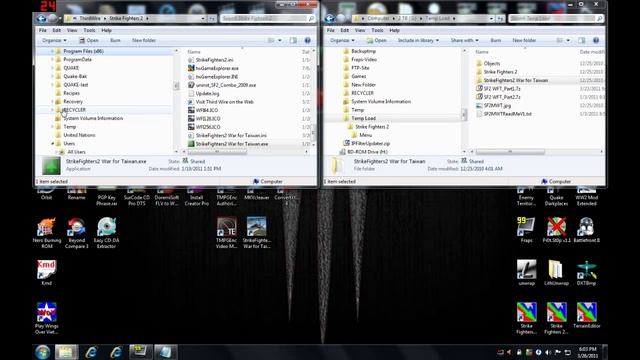
Task: Open the TMPGEnc Video Mastering desktop icon
Action: pos(227,233)
